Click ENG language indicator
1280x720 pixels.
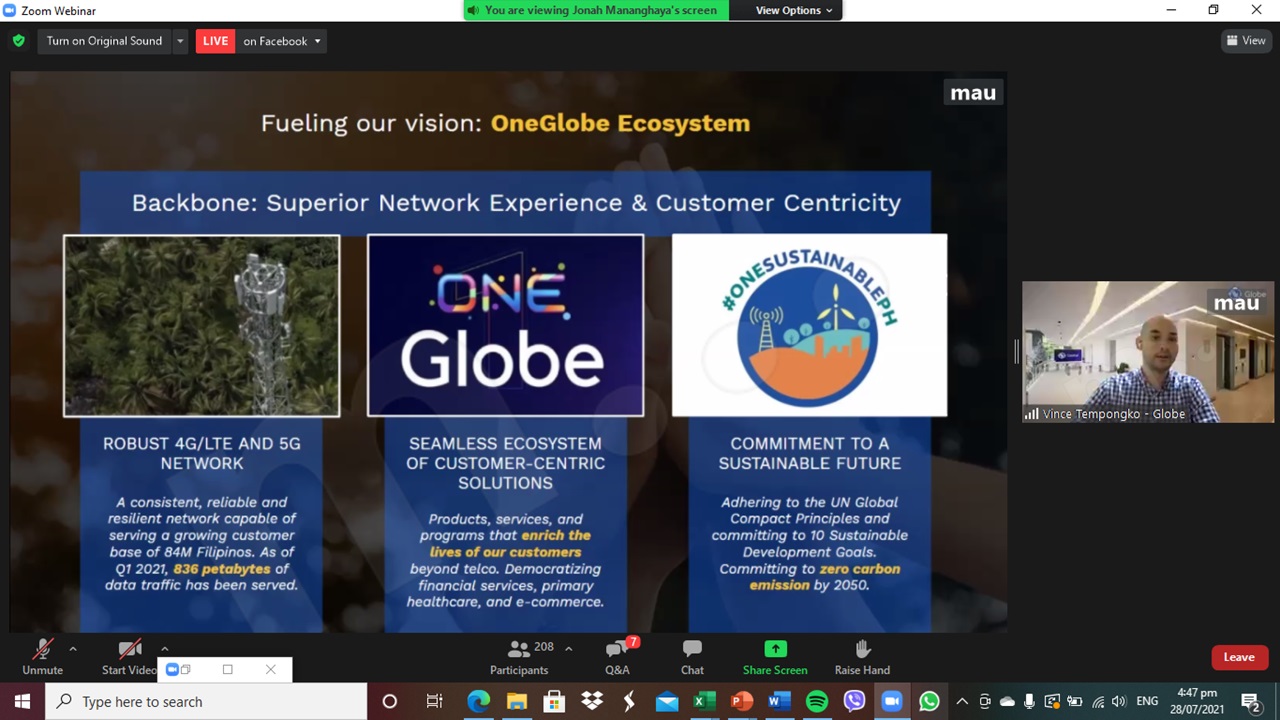coord(1147,701)
